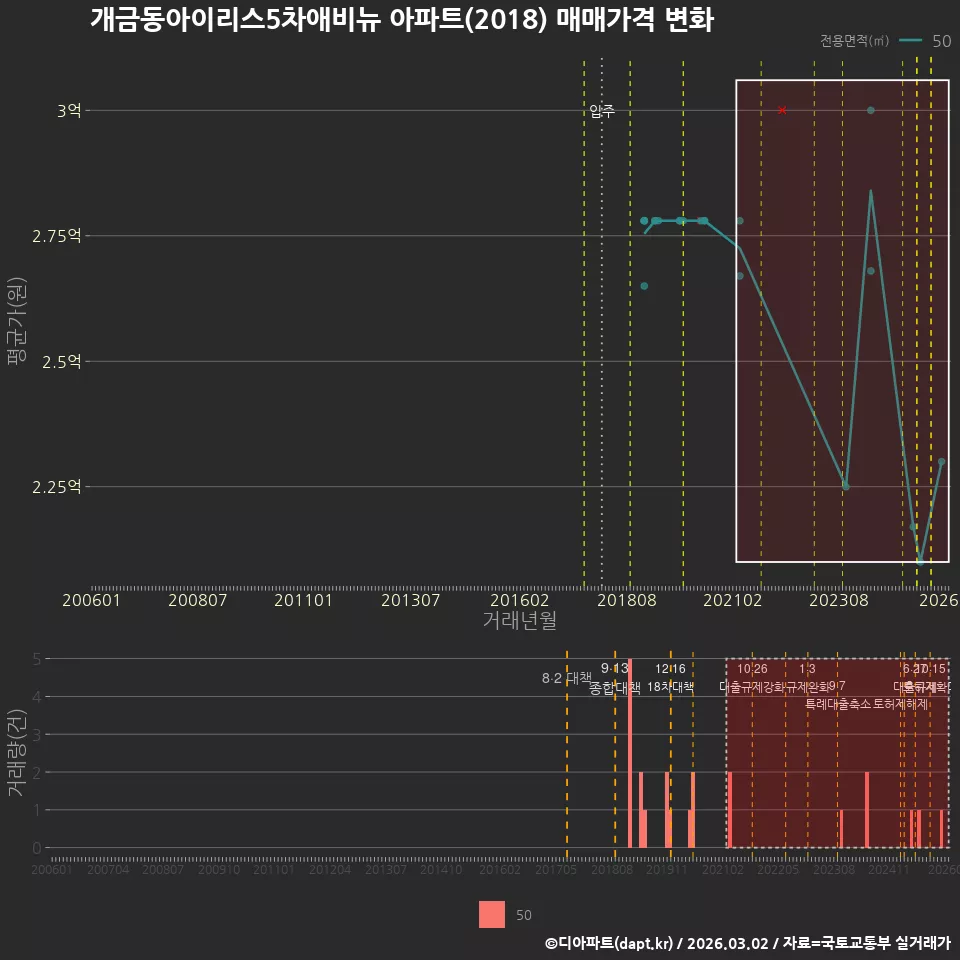Click the 8·2 대책 annotation

coord(567,678)
